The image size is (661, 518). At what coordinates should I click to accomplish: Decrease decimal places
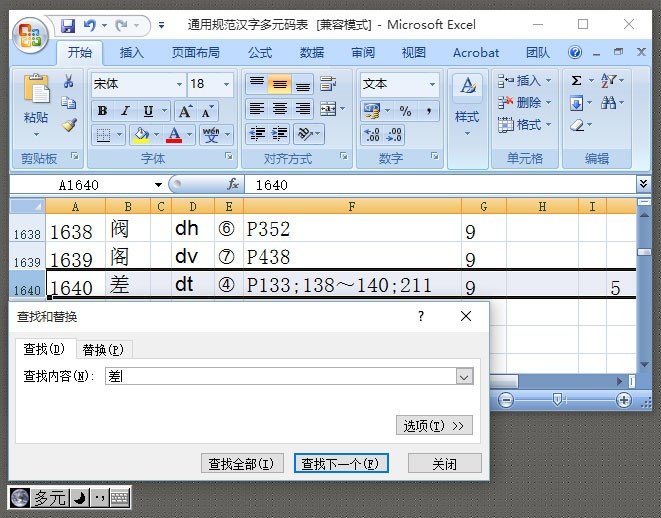point(394,134)
